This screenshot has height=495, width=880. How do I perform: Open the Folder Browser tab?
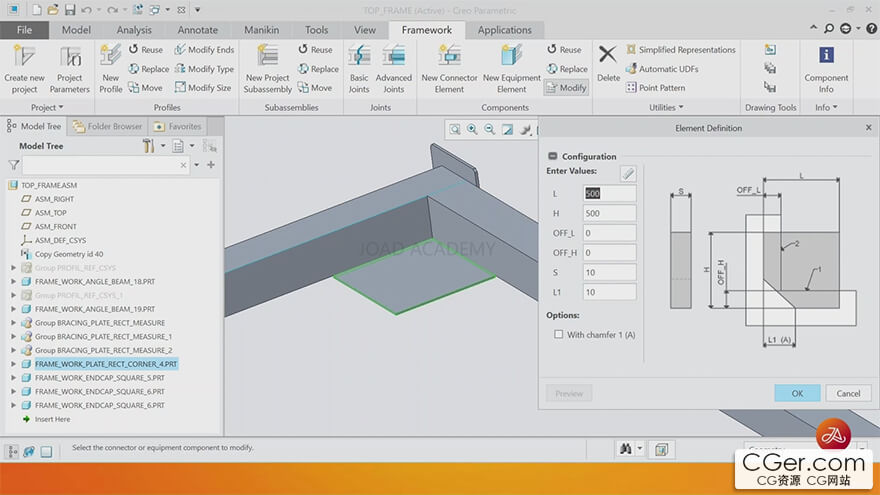[x=108, y=126]
